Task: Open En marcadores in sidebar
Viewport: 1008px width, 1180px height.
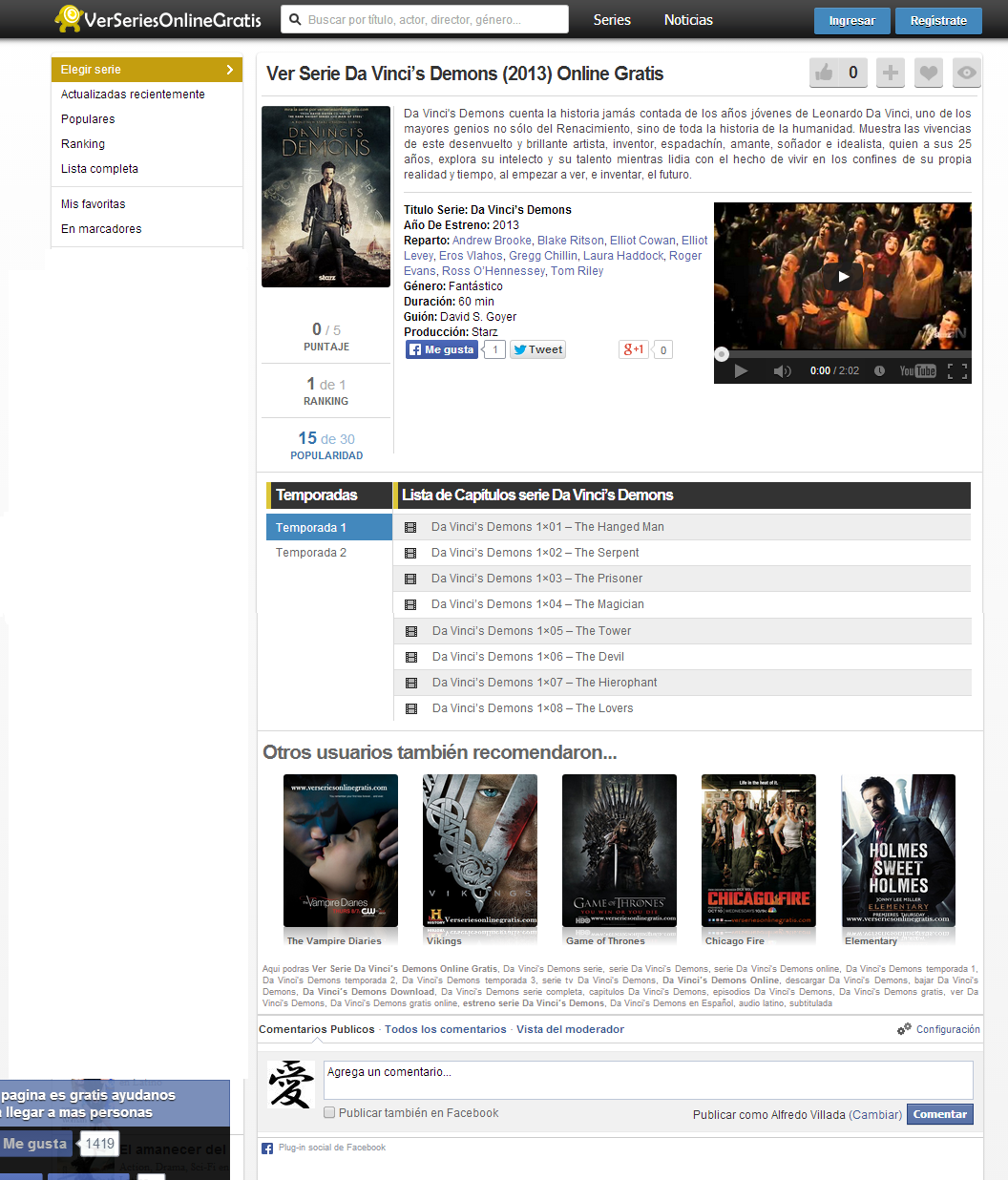Action: (101, 229)
